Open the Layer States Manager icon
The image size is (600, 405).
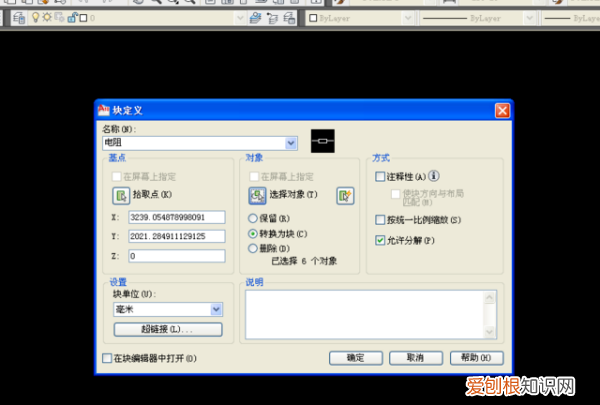289,18
